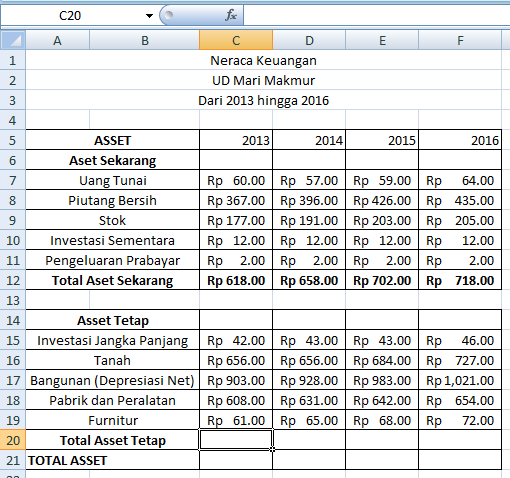The width and height of the screenshot is (510, 478).
Task: Select Furnitur 2016 value Rp 72.00
Action: [x=460, y=420]
